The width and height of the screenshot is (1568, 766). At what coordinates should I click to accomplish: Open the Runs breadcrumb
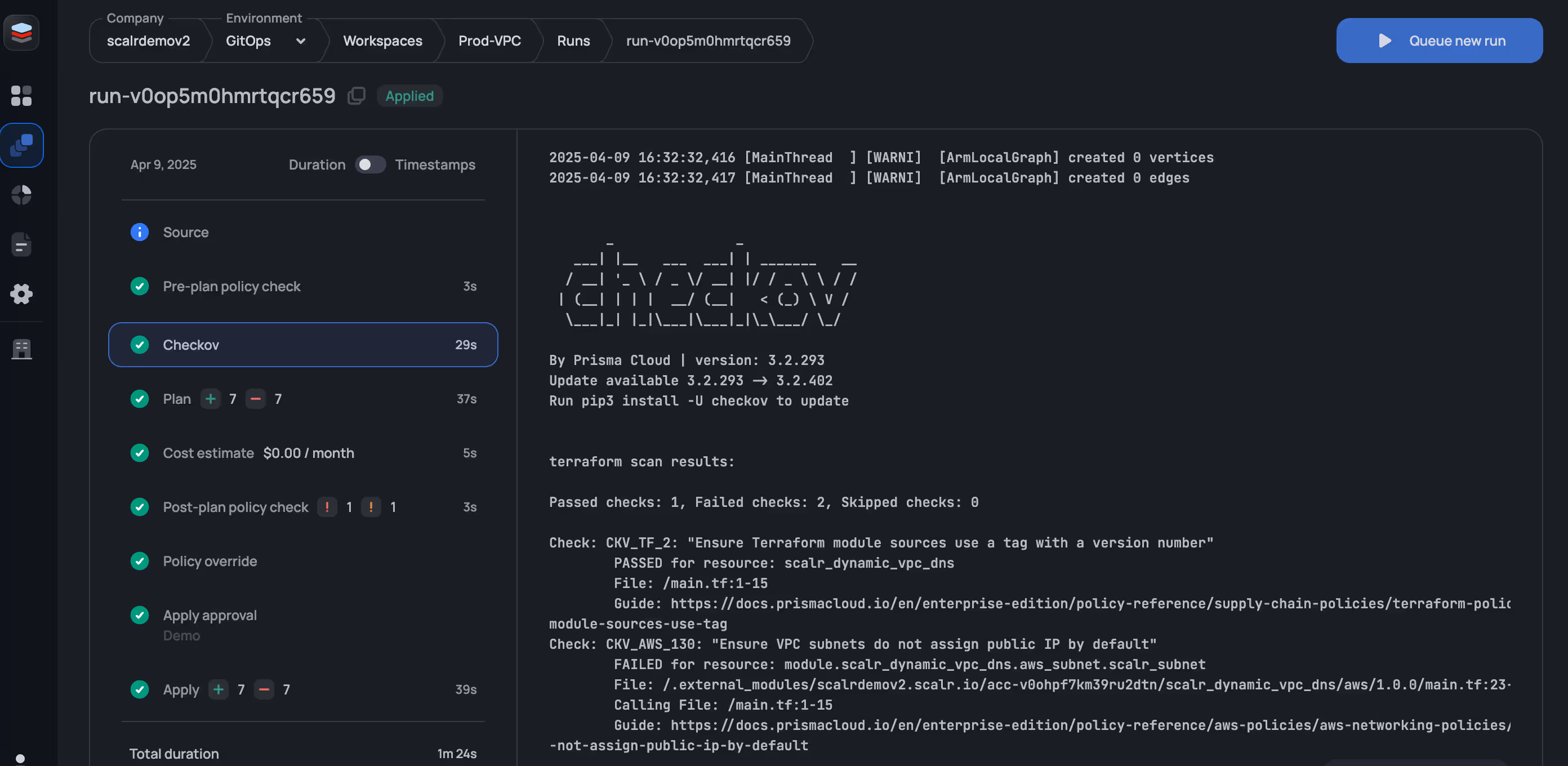[x=573, y=41]
